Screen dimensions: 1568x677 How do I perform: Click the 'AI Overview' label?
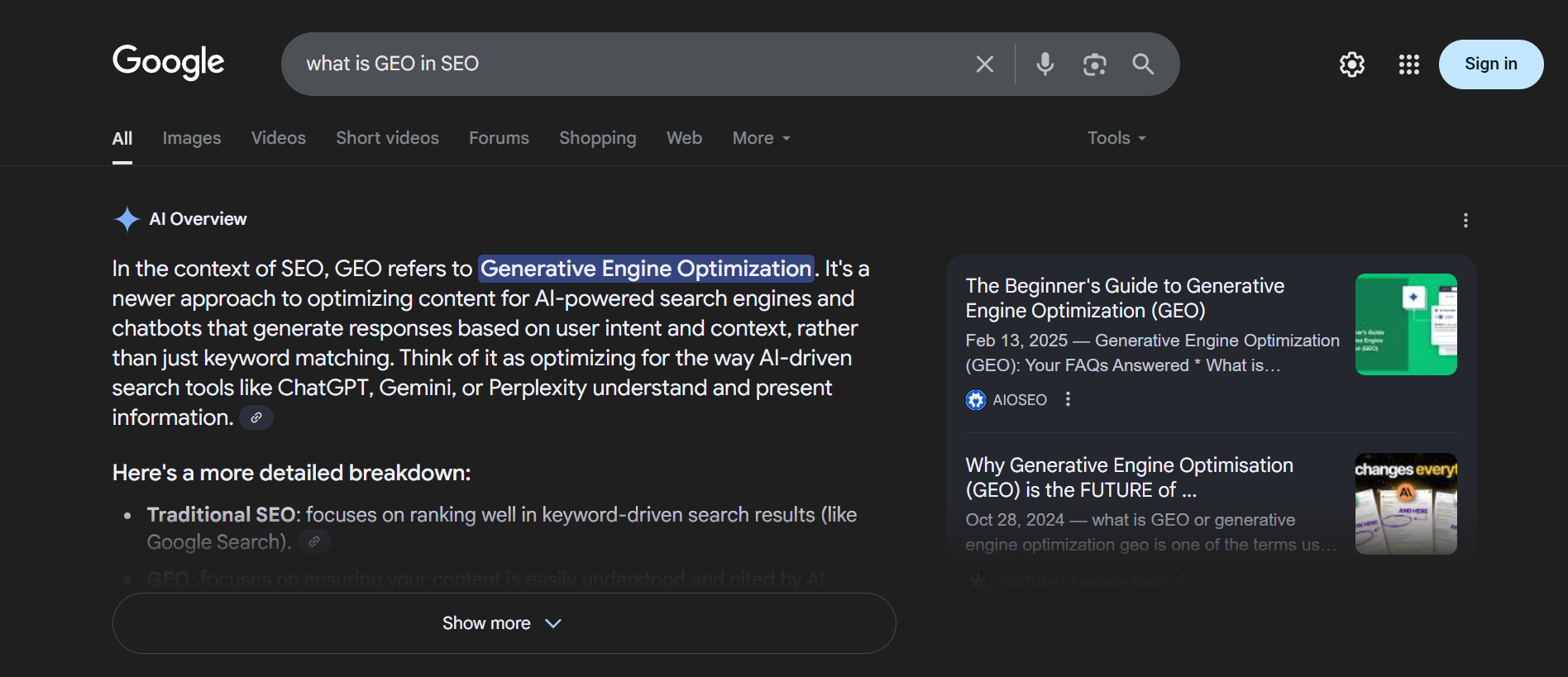(198, 219)
